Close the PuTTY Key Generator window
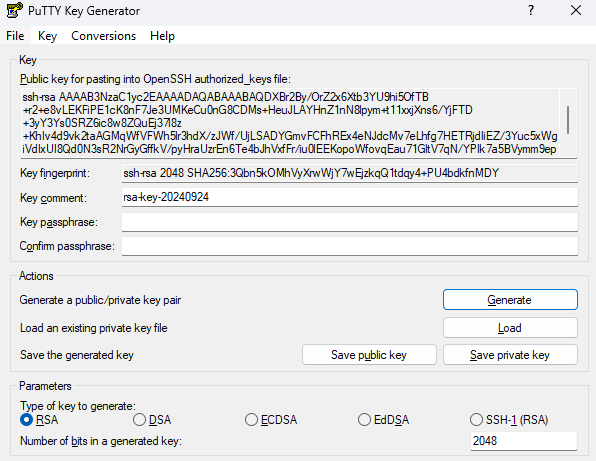This screenshot has width=596, height=461. 576,11
